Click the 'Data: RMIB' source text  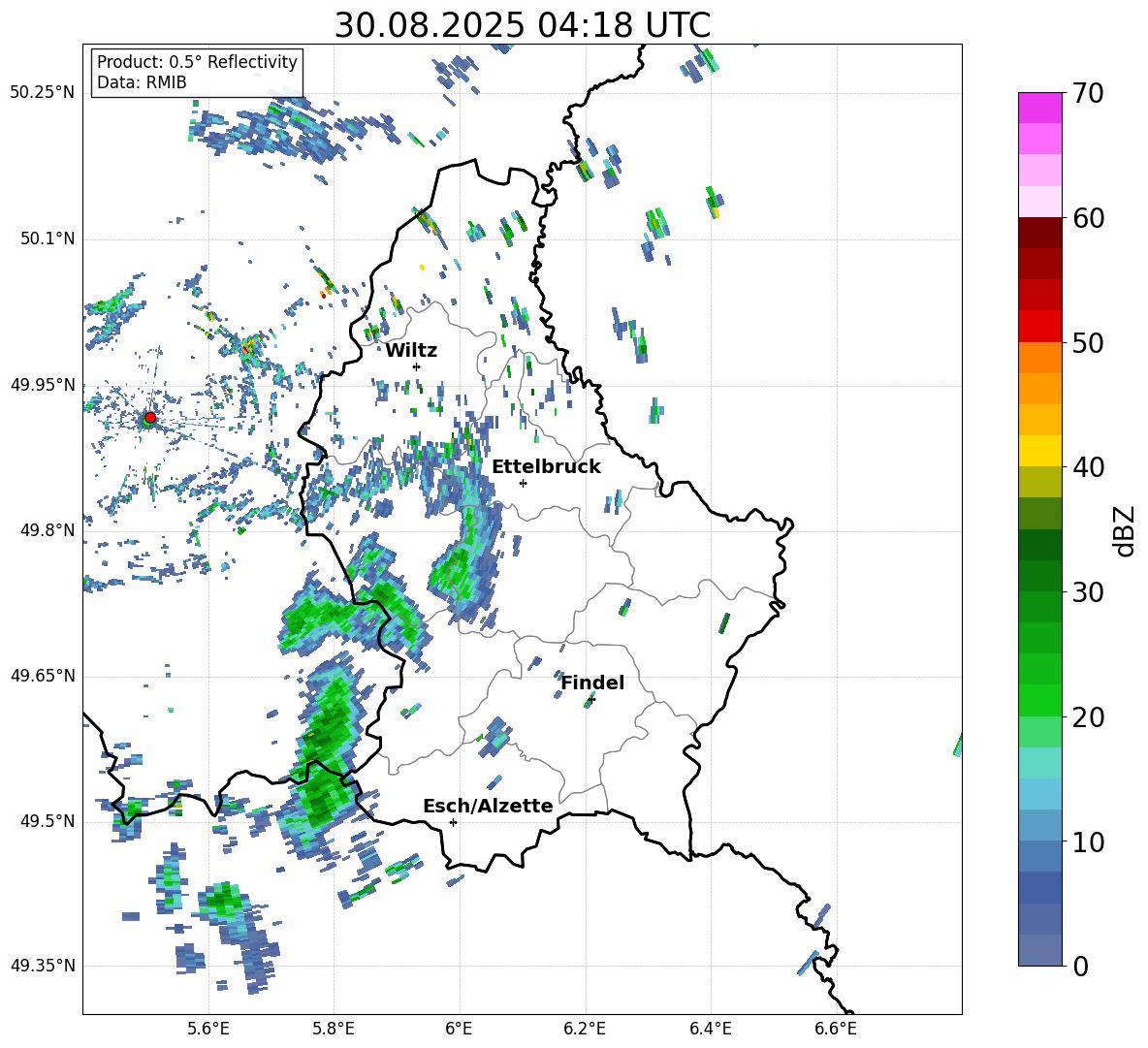click(142, 82)
